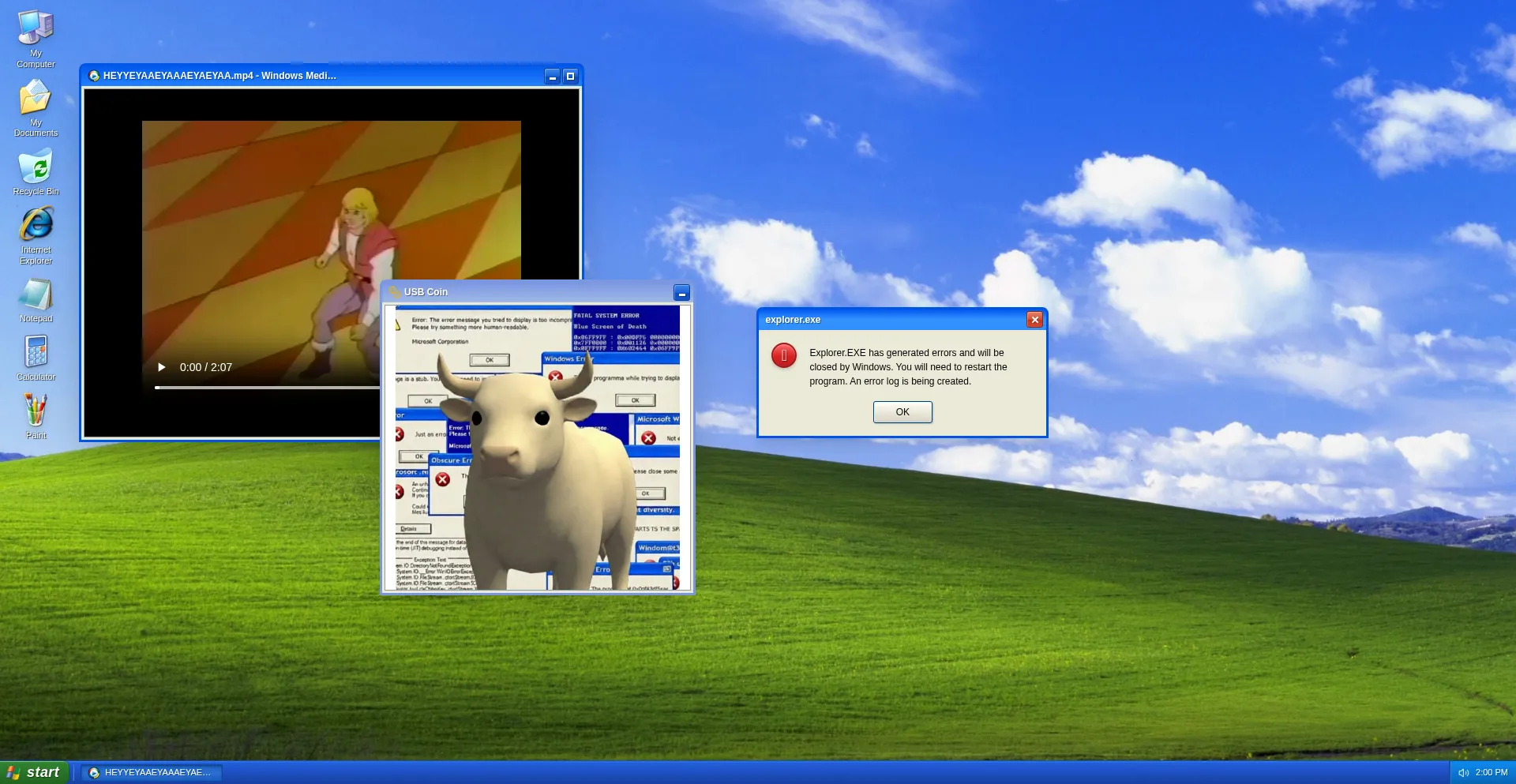Click the media player title bar icon
The width and height of the screenshot is (1516, 784).
94,76
